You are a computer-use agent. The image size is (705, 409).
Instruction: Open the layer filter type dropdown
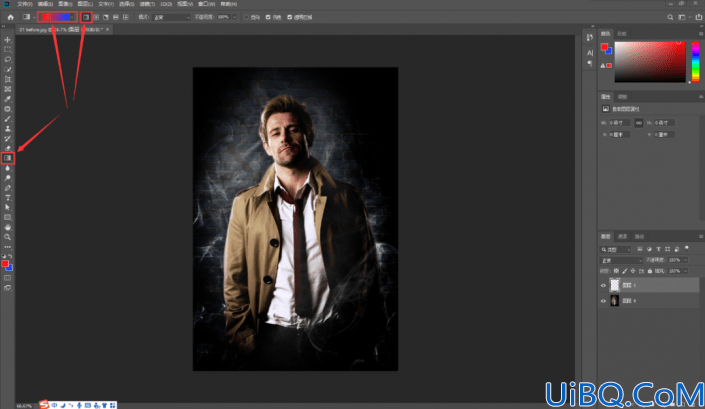[616, 249]
